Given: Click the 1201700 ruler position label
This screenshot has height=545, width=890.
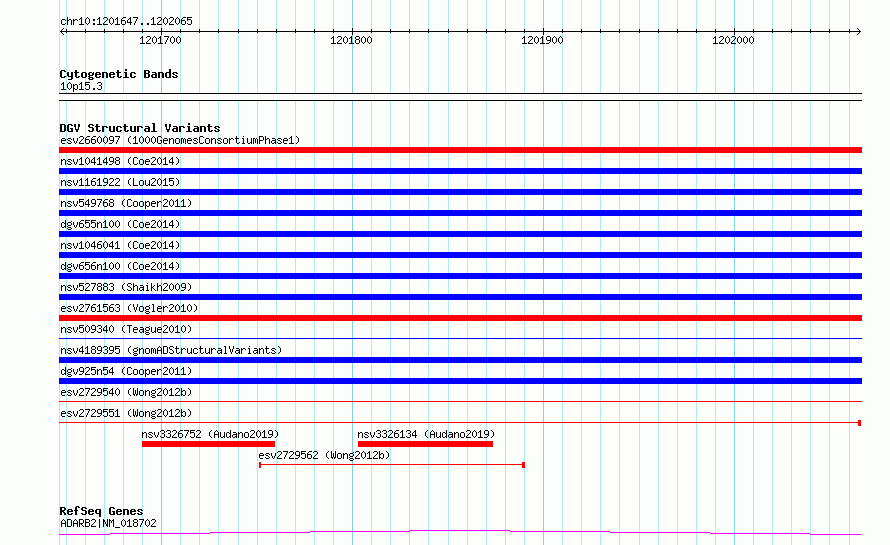Looking at the screenshot, I should click(160, 40).
